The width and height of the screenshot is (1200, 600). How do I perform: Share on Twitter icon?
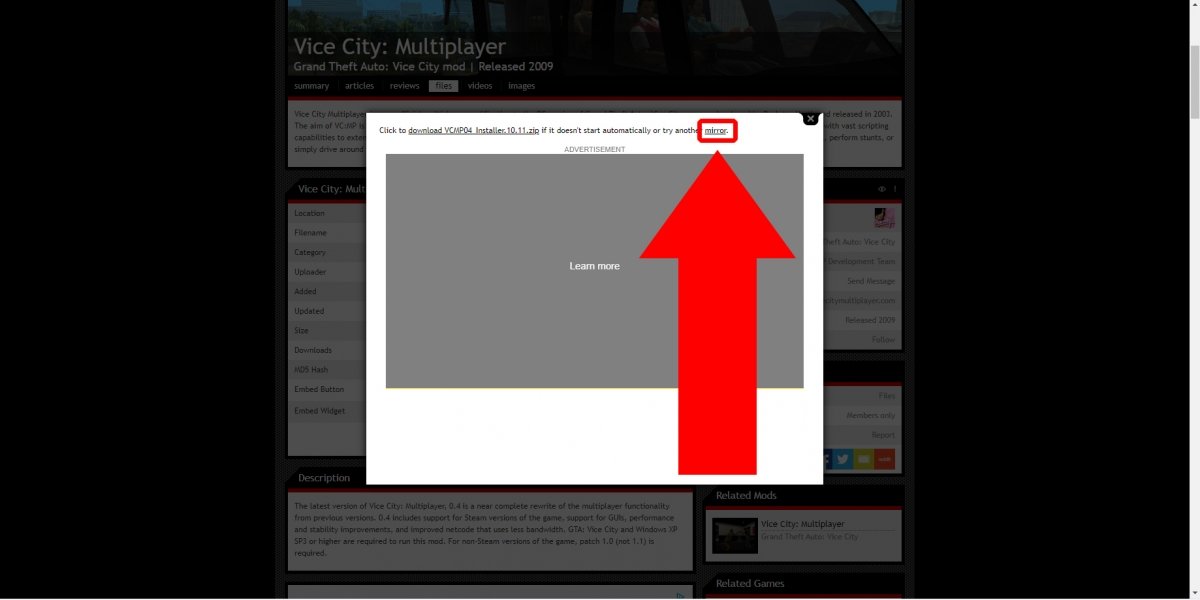pyautogui.click(x=843, y=459)
